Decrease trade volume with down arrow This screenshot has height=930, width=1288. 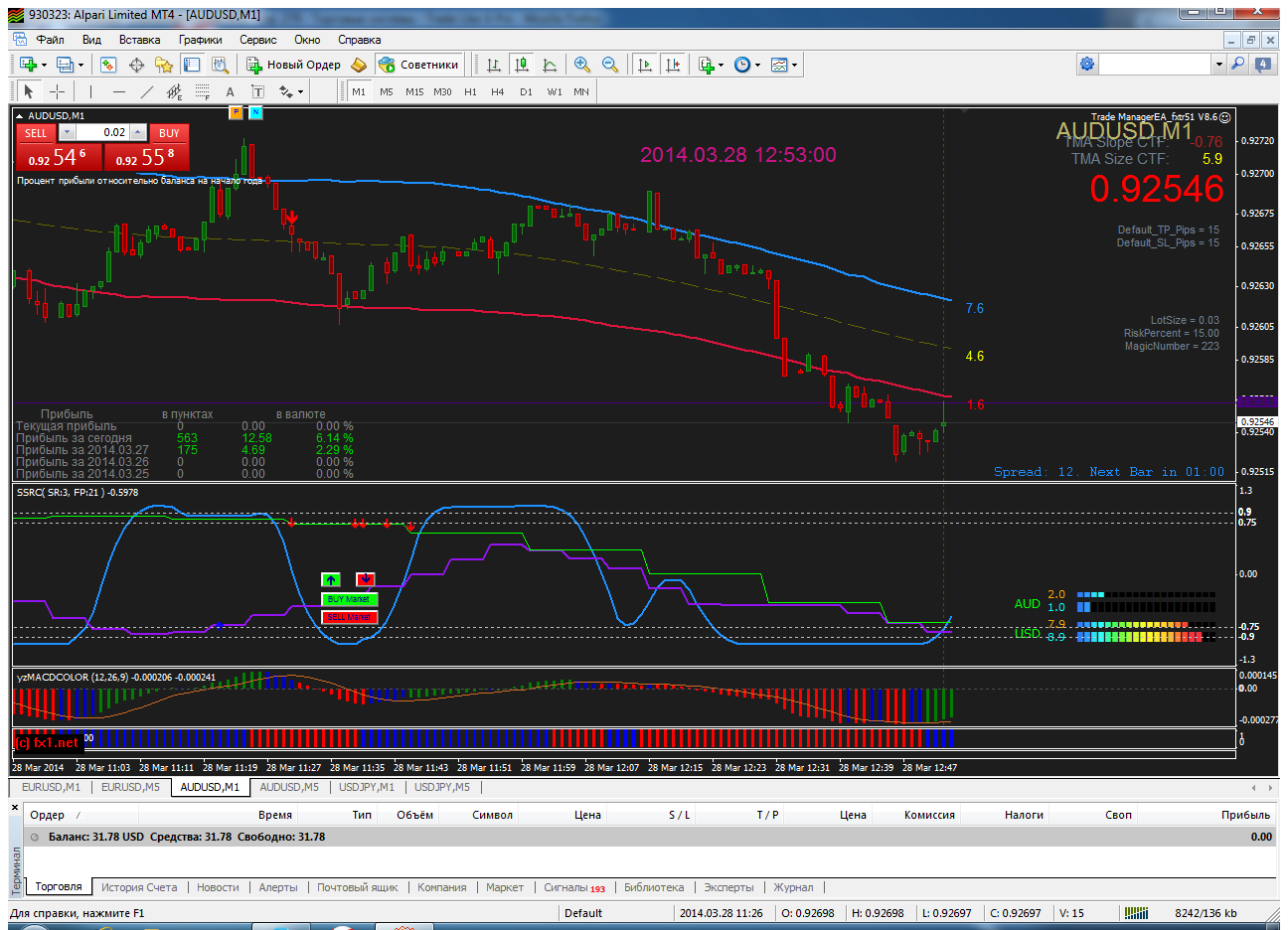pyautogui.click(x=67, y=132)
